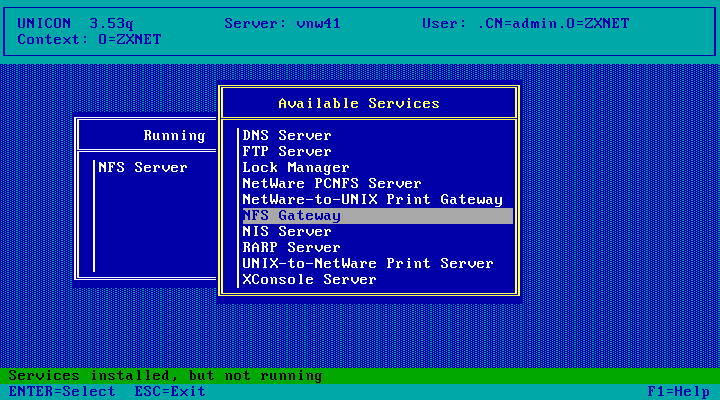Viewport: 720px width, 400px height.
Task: Click the Available Services title
Action: (x=359, y=103)
